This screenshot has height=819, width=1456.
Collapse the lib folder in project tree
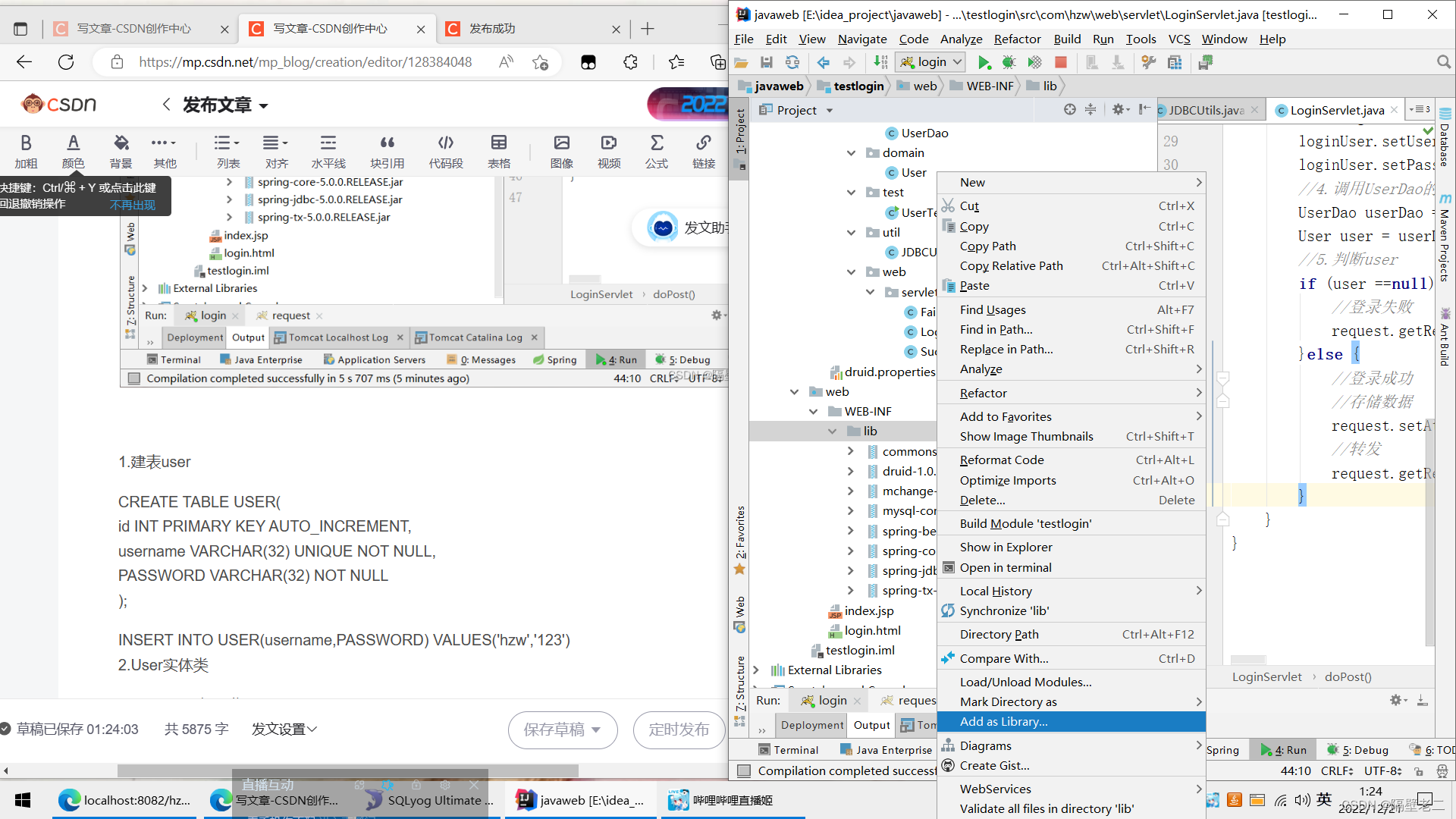point(832,431)
